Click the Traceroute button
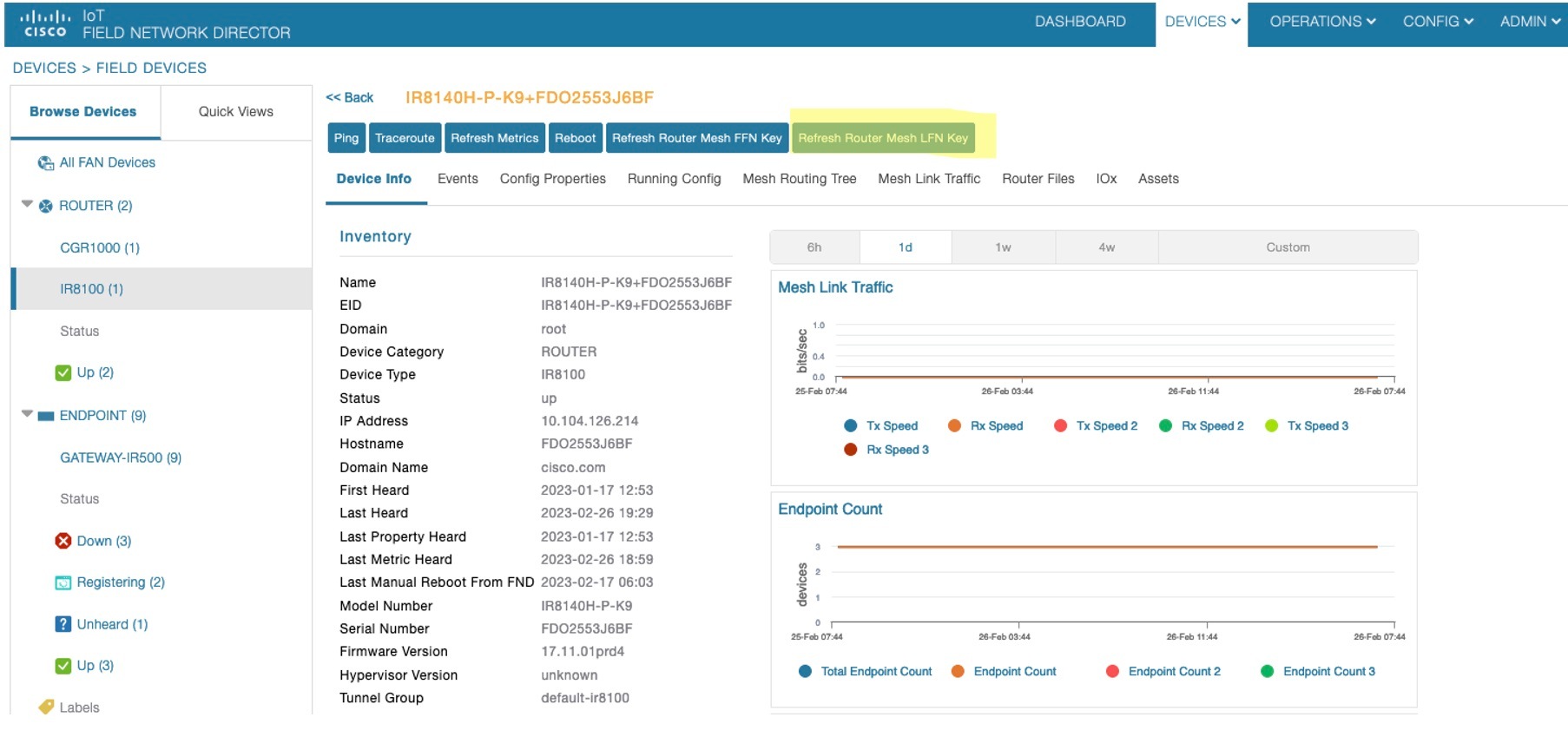 click(x=405, y=139)
